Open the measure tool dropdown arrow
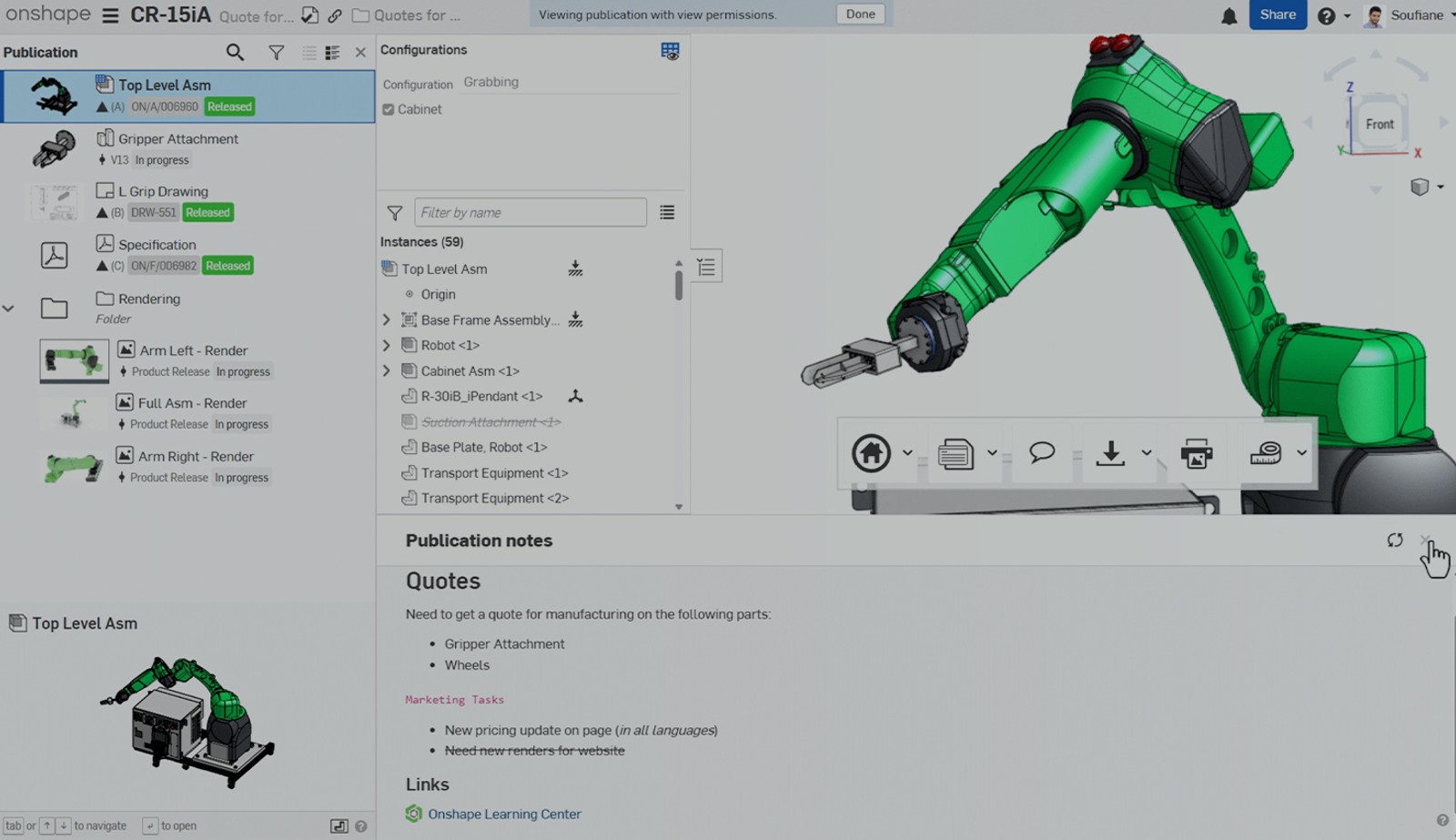Viewport: 1456px width, 840px height. tap(1302, 452)
